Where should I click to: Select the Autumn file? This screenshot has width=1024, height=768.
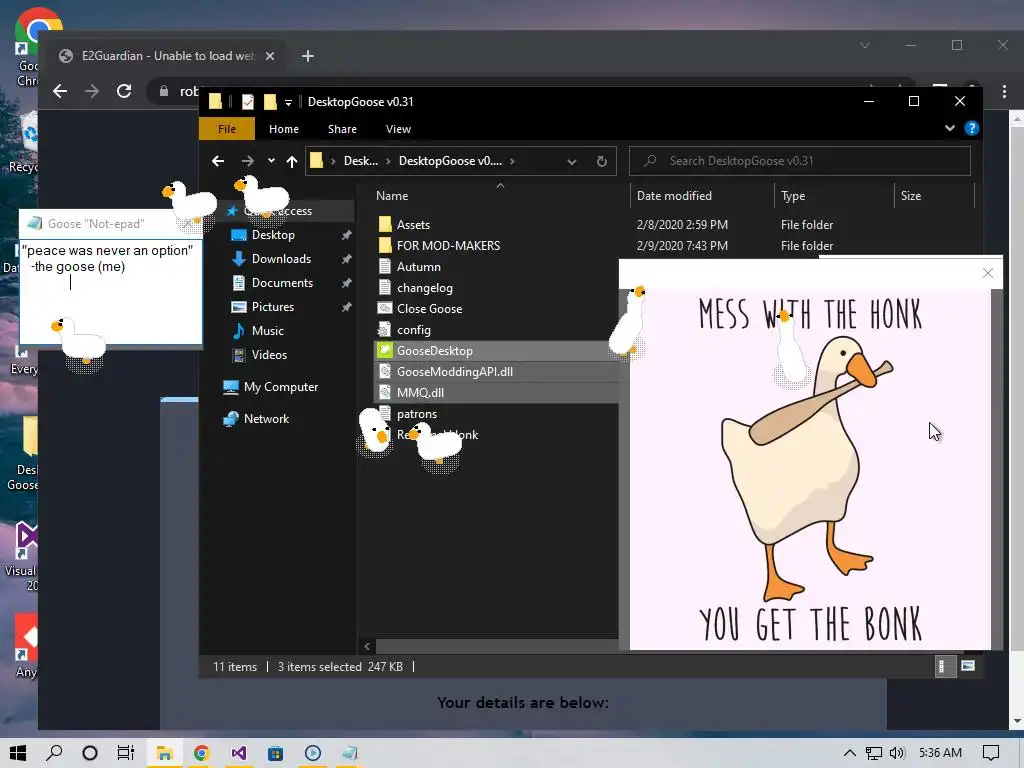click(x=419, y=266)
